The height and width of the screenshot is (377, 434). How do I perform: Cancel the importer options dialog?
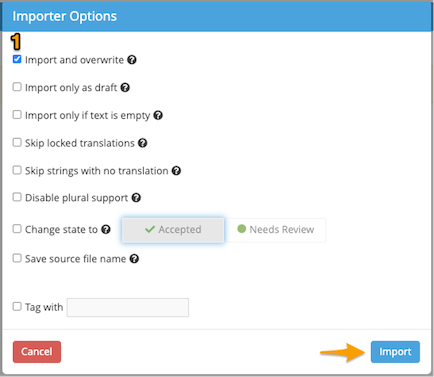[37, 352]
